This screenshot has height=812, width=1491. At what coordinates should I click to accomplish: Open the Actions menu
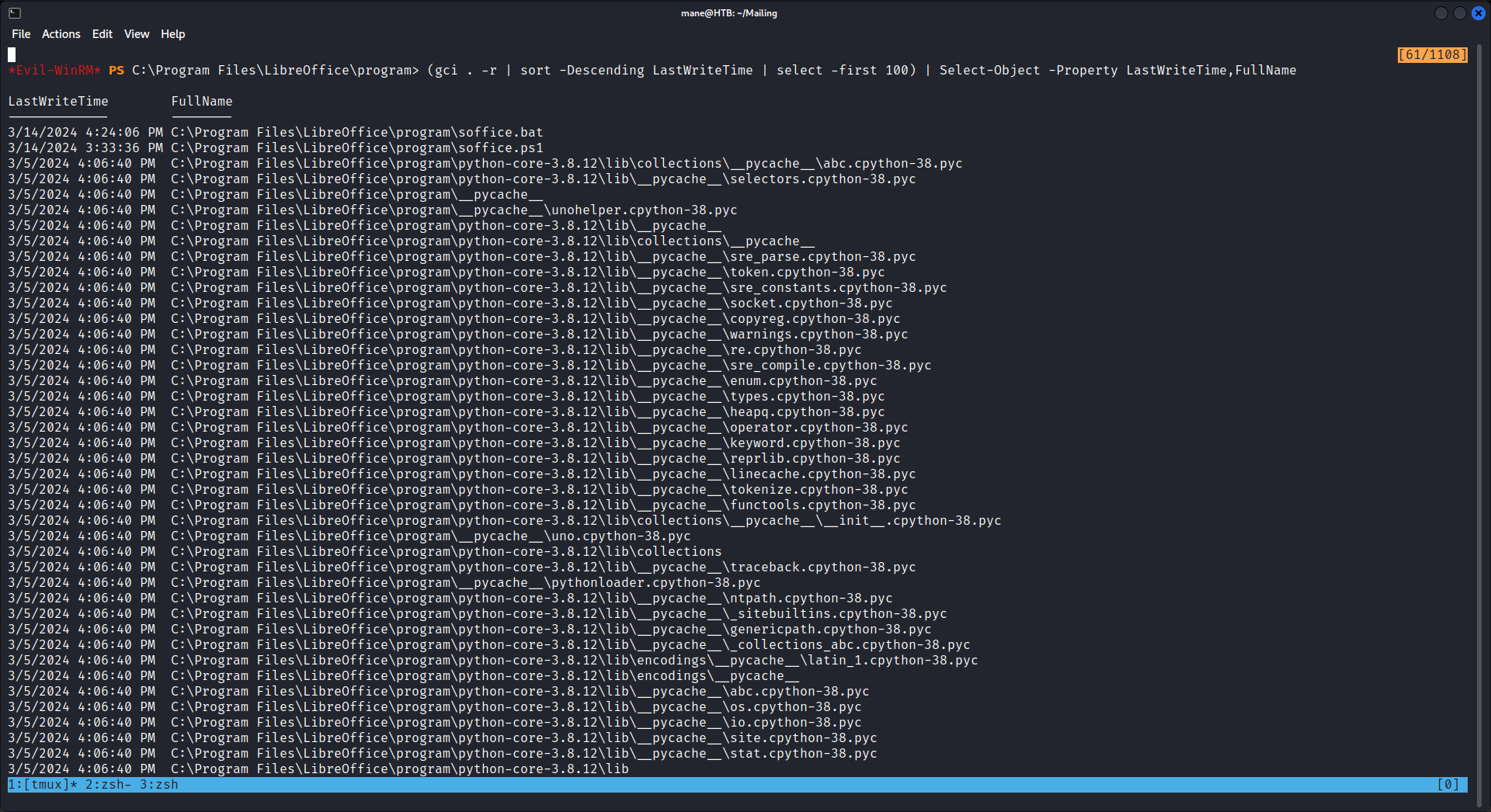pyautogui.click(x=61, y=34)
